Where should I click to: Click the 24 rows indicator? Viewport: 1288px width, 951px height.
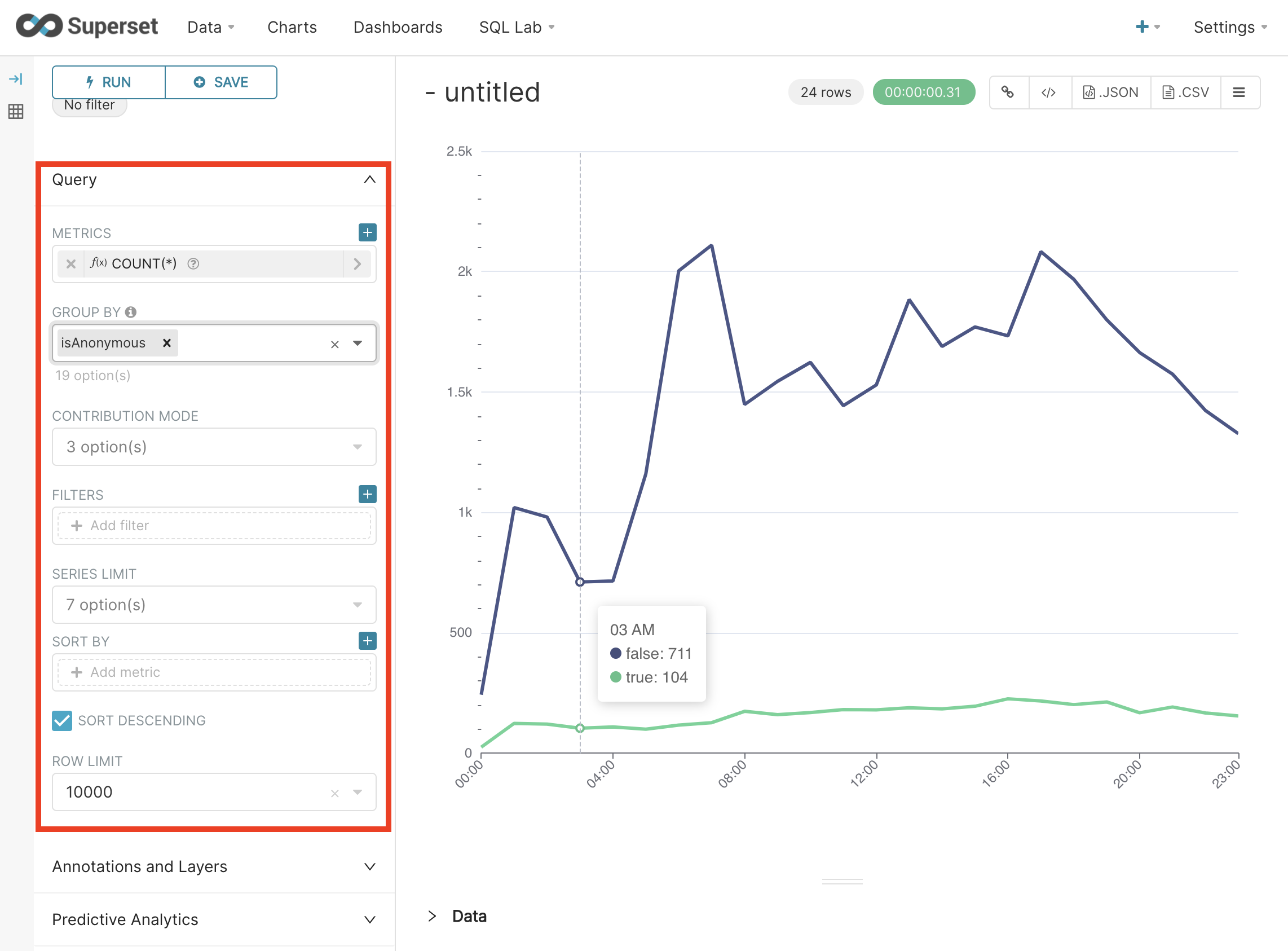[x=825, y=91]
